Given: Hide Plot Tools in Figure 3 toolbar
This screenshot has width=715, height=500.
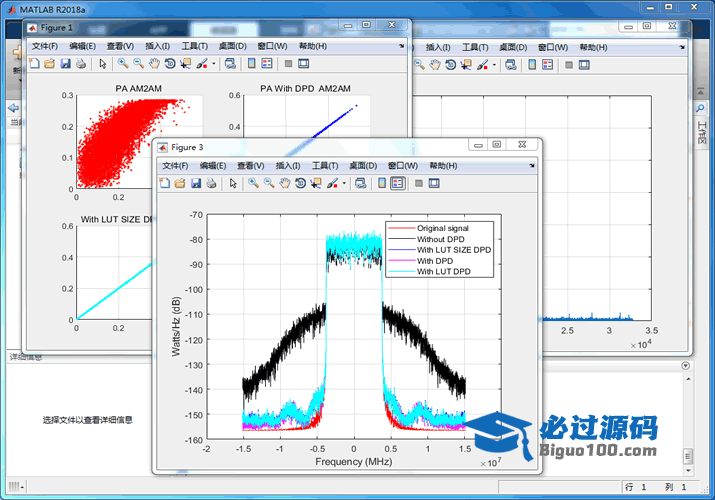Looking at the screenshot, I should (419, 183).
